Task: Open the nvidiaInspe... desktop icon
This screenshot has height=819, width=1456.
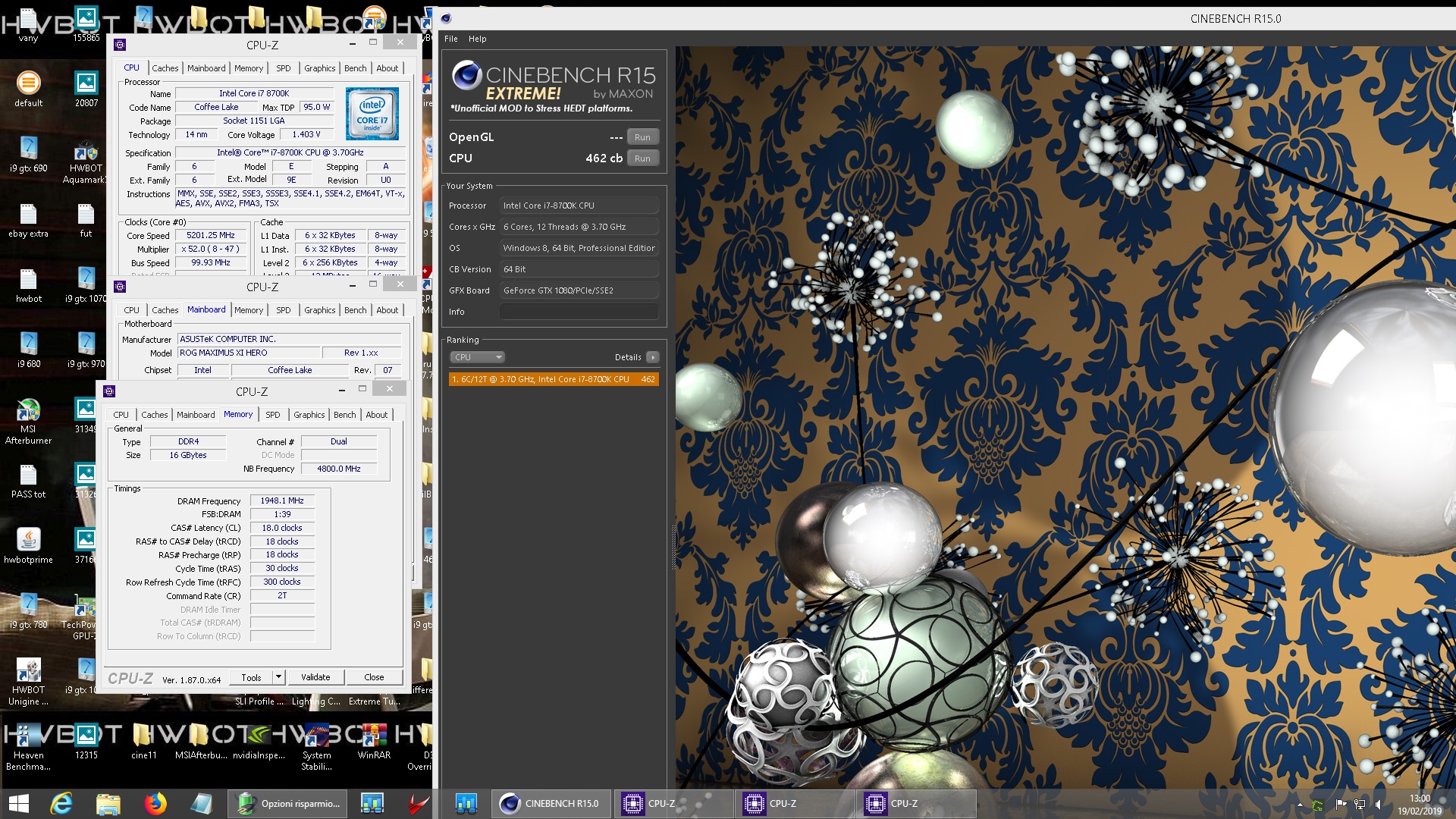Action: pos(259,742)
